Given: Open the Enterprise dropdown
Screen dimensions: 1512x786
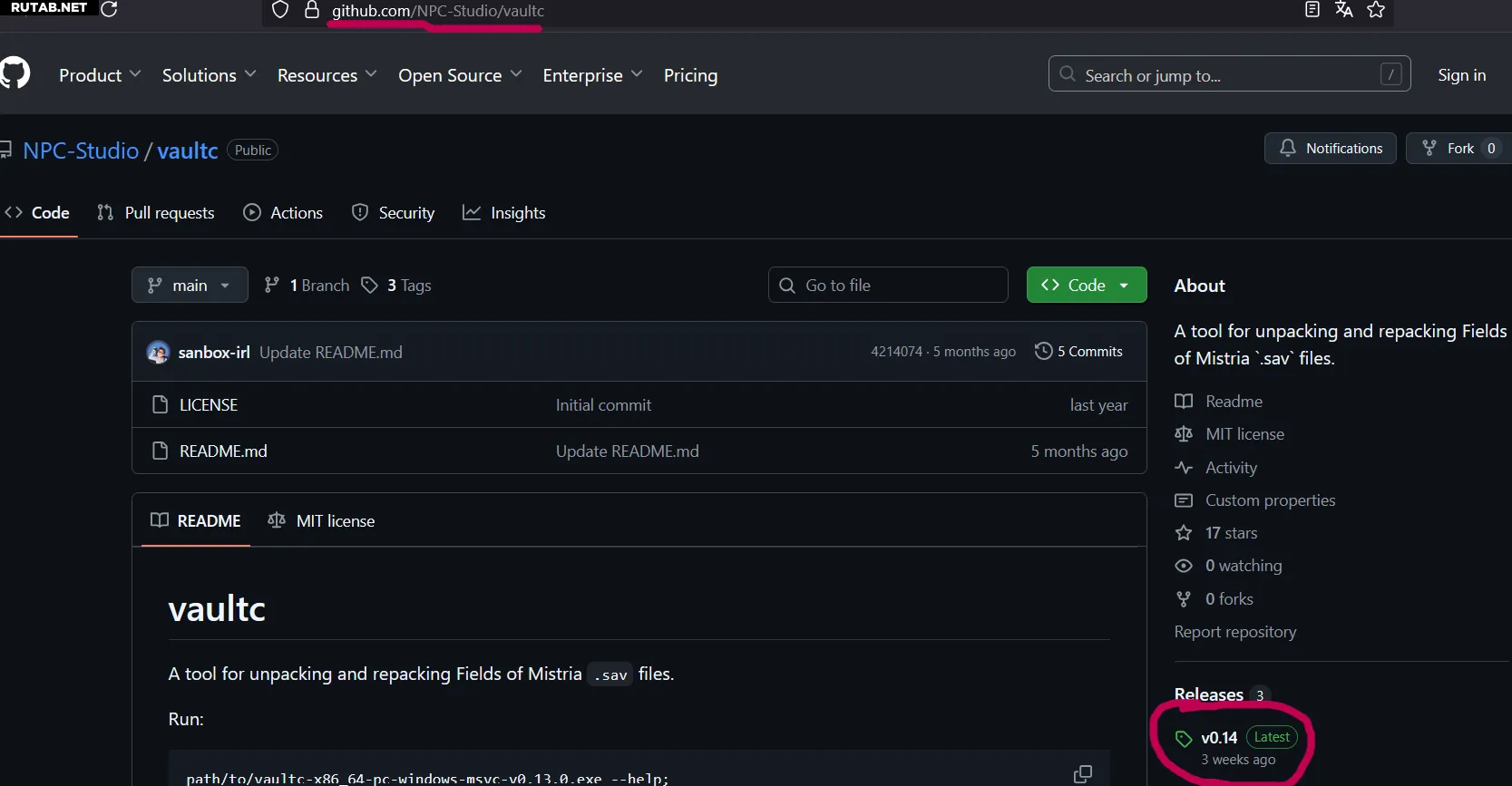Looking at the screenshot, I should 592,75.
